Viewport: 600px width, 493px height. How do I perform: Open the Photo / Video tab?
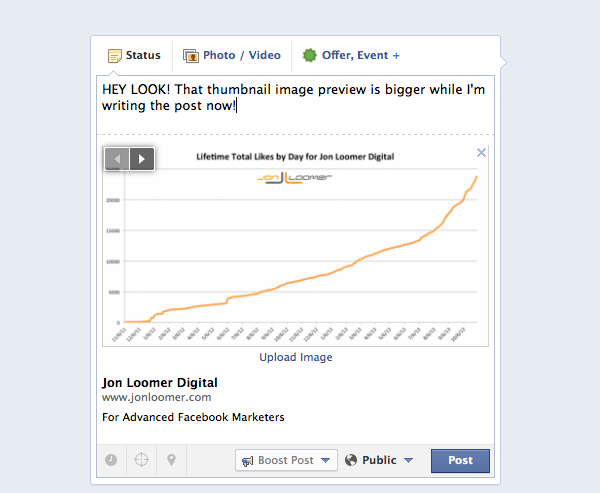[232, 56]
